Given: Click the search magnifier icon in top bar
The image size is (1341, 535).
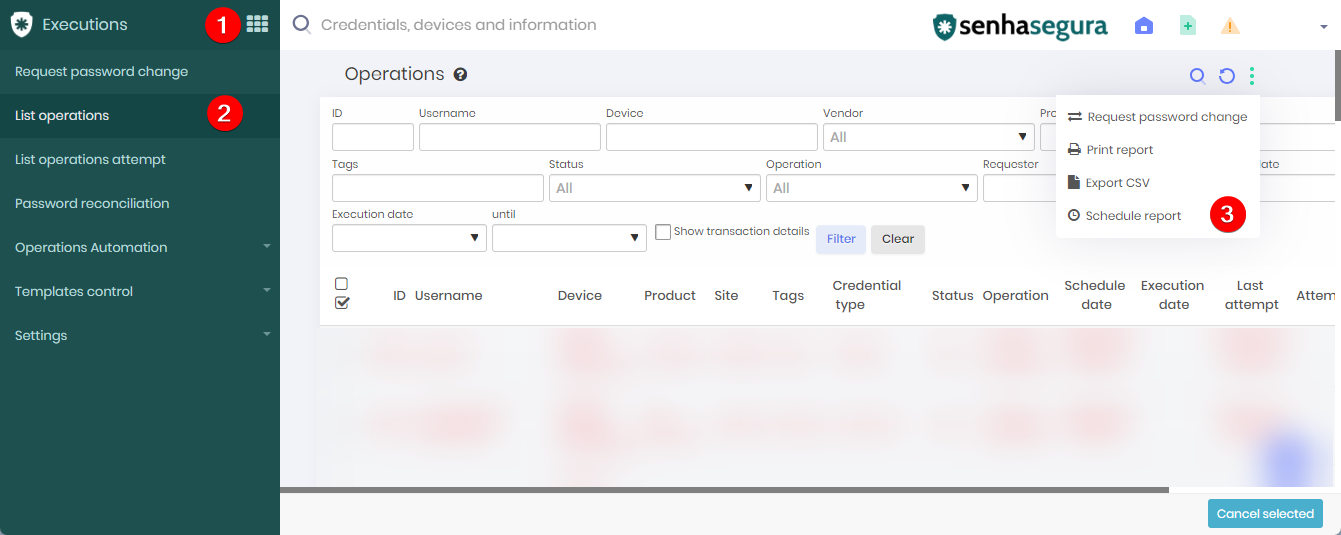Looking at the screenshot, I should (301, 25).
